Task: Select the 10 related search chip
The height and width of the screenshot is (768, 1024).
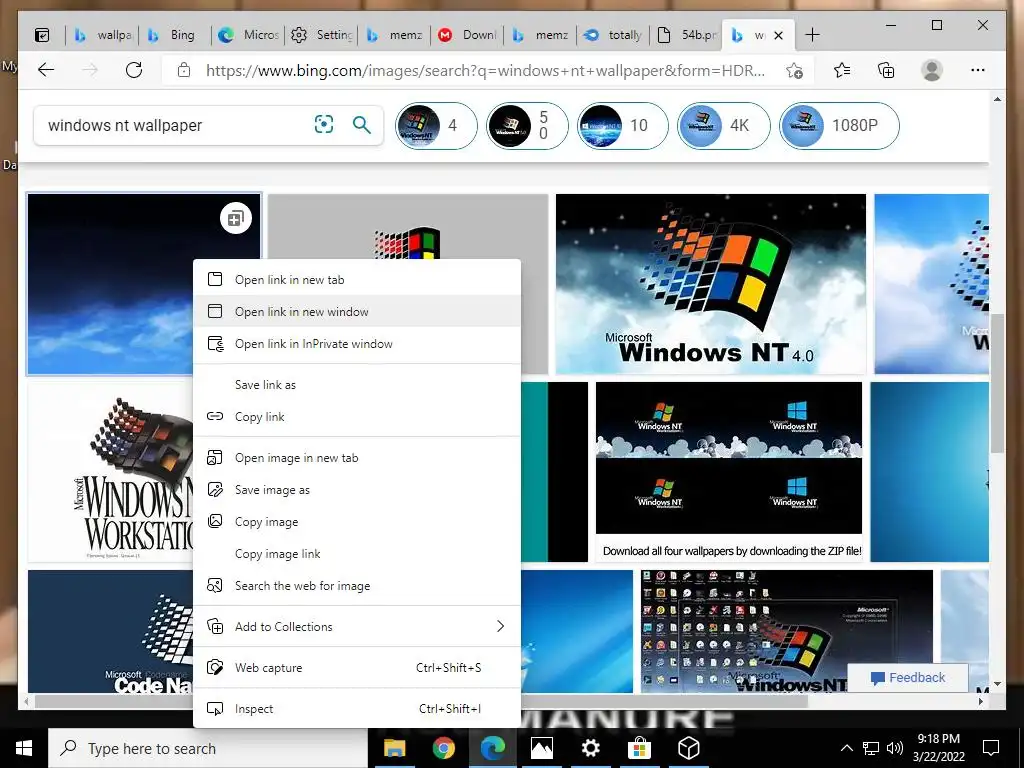Action: (623, 125)
